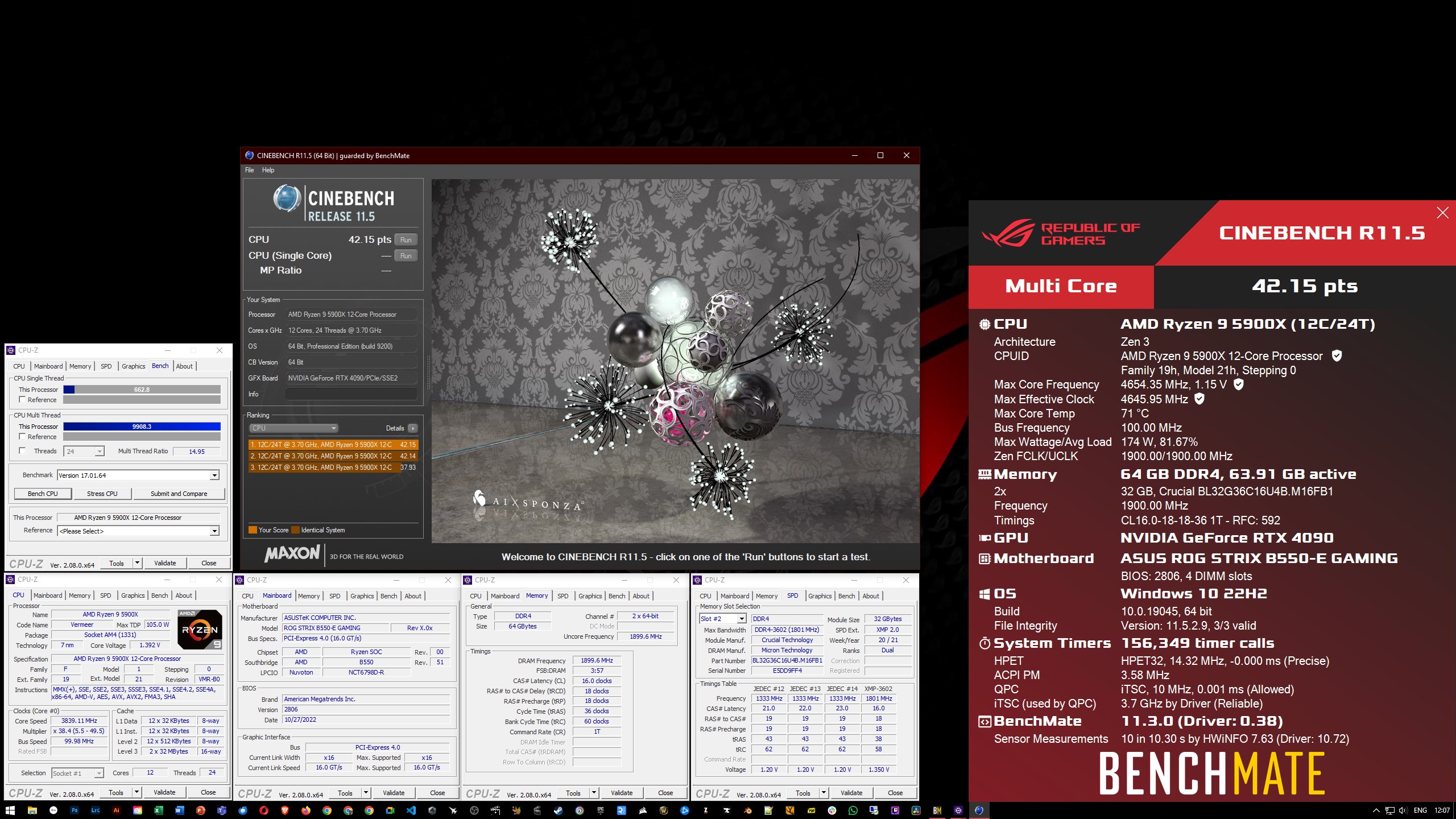This screenshot has height=819, width=1456.
Task: Open the Benchmark Version 17.01.64 dropdown
Action: pyautogui.click(x=138, y=475)
